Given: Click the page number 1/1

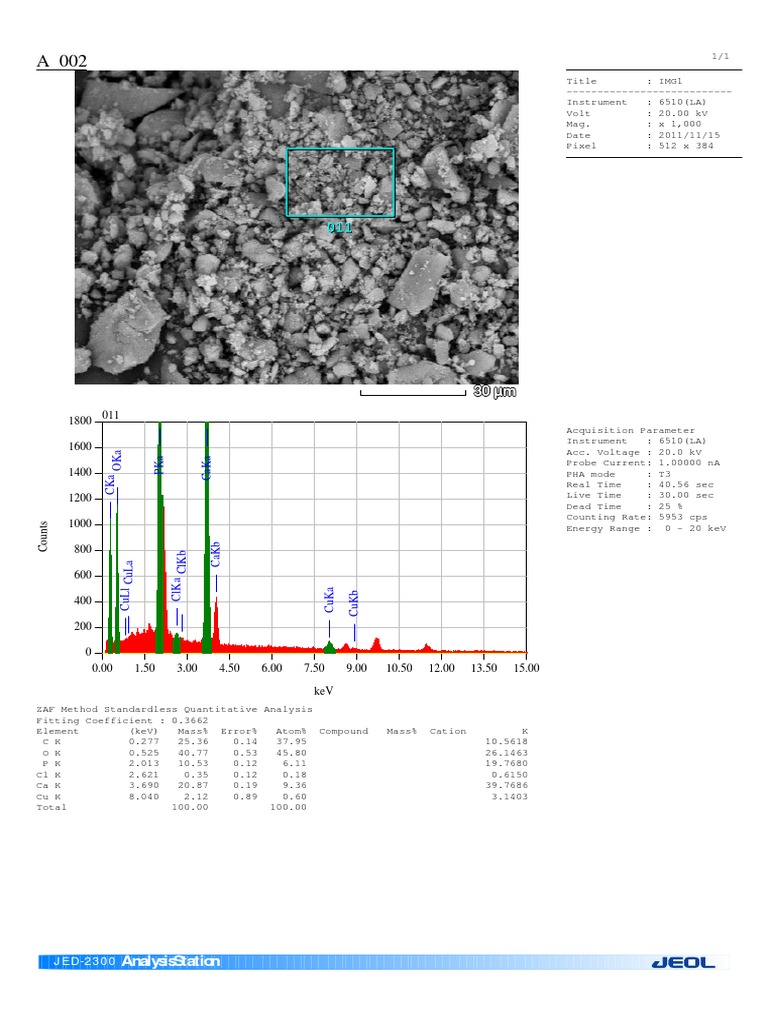Looking at the screenshot, I should pyautogui.click(x=720, y=57).
